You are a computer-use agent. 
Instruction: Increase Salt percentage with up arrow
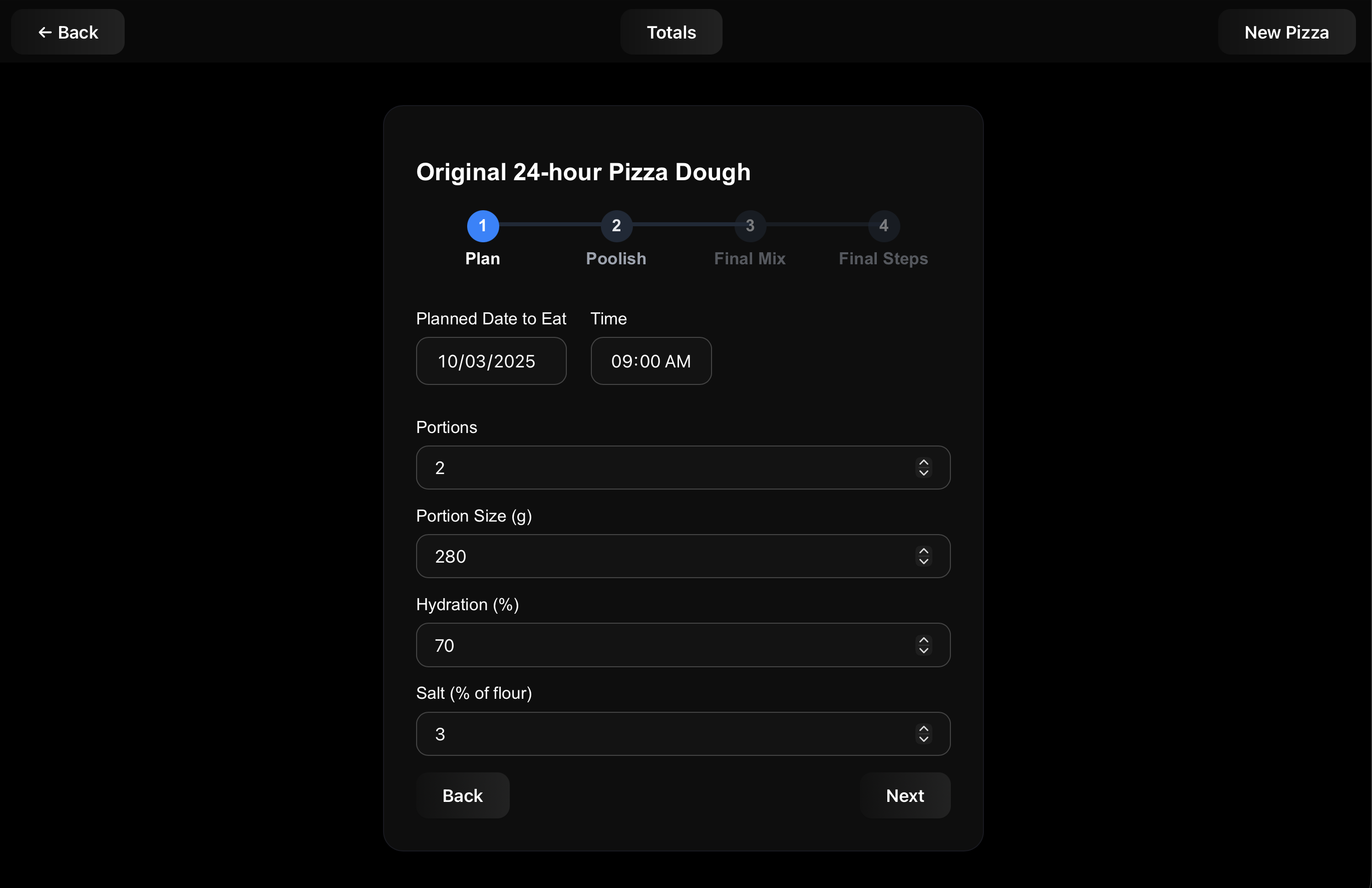(x=923, y=728)
